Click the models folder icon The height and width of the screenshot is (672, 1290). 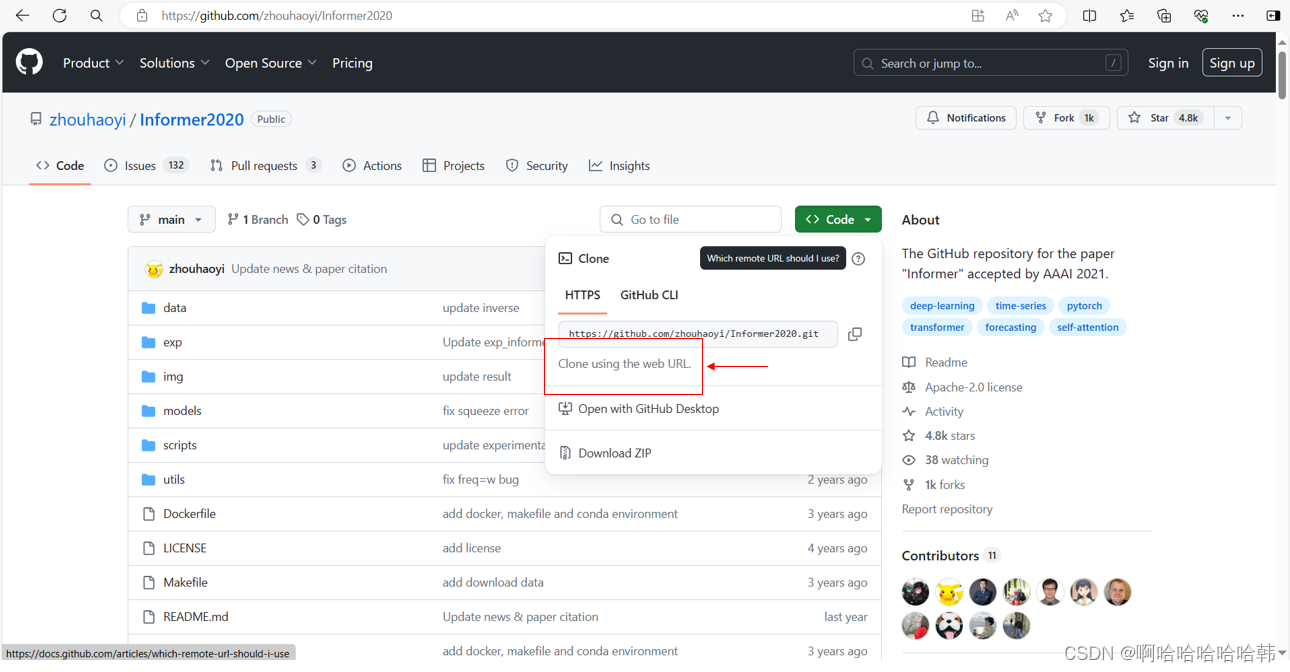pyautogui.click(x=149, y=411)
